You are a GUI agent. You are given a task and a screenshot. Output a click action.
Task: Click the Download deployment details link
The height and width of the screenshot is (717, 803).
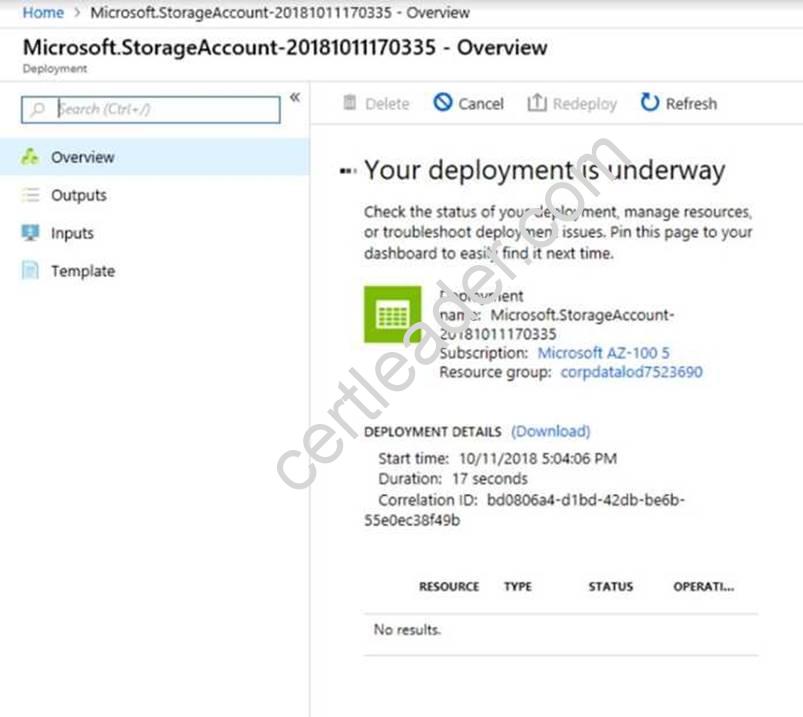click(551, 431)
